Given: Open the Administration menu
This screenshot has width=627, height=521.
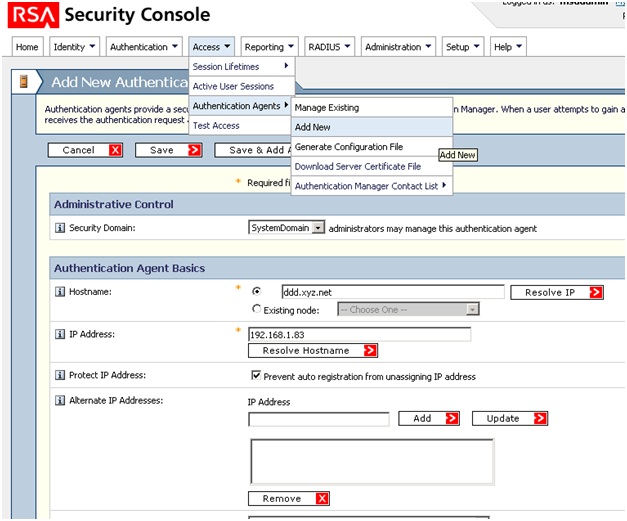Looking at the screenshot, I should (398, 47).
